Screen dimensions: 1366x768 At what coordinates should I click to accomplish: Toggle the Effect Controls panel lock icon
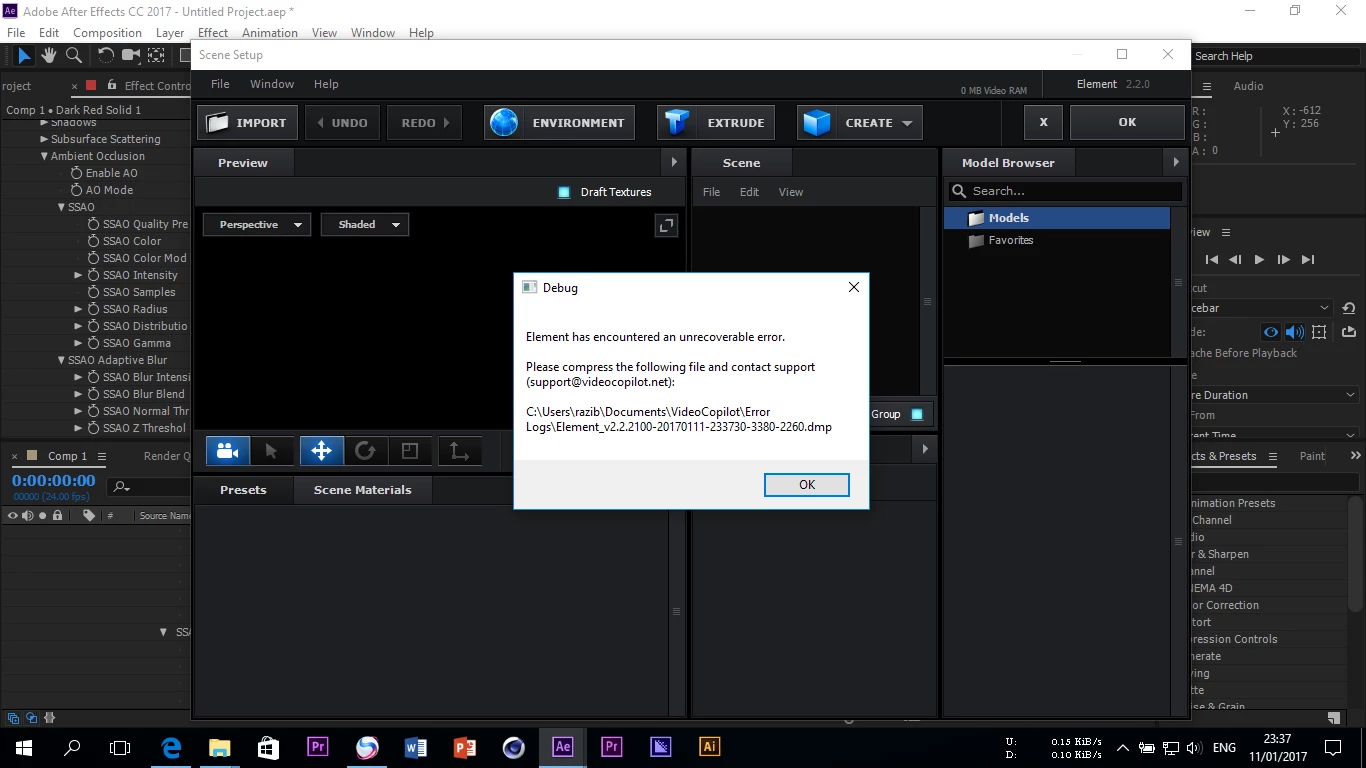point(110,86)
